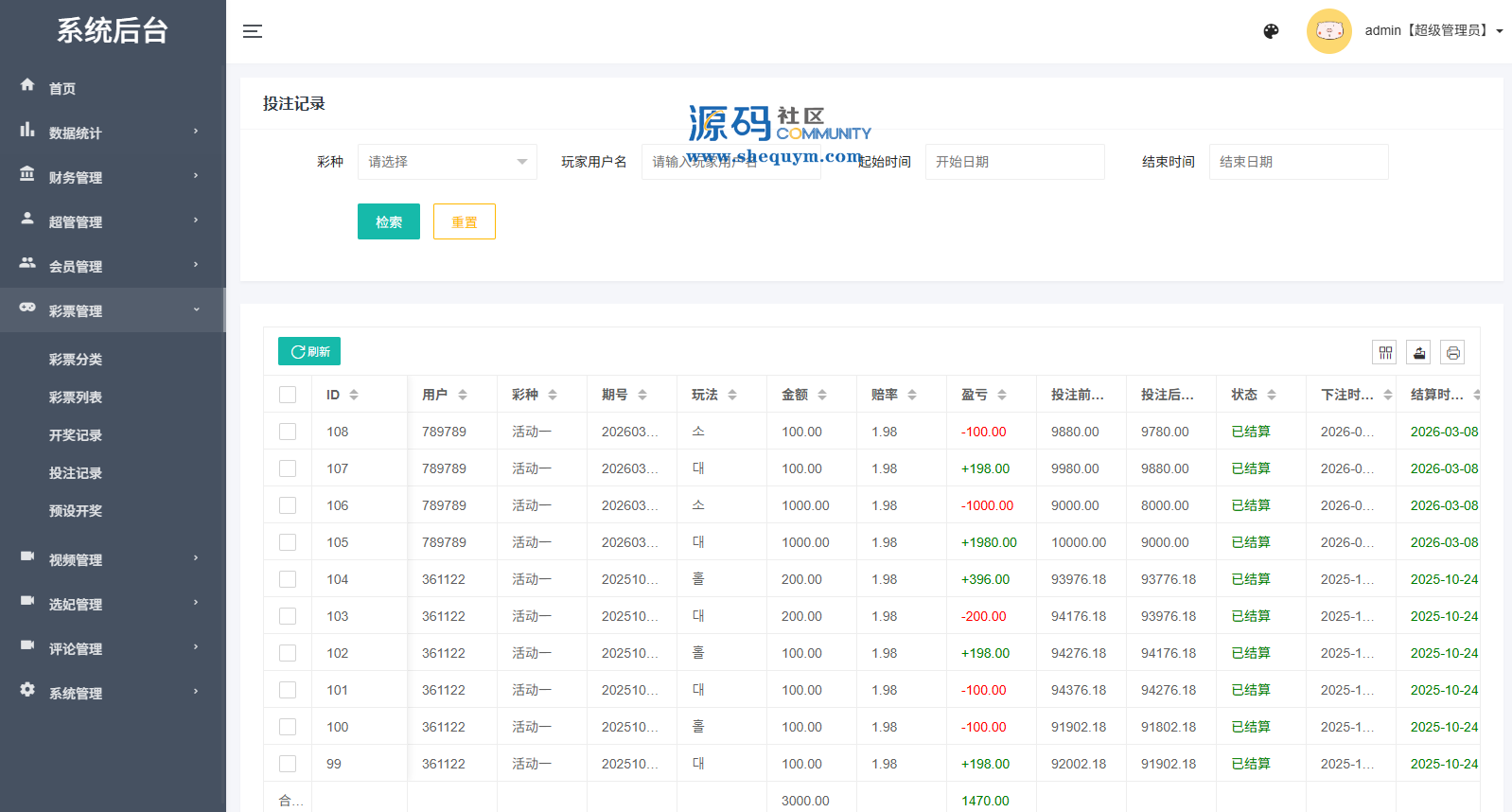Open the theme palette icon

click(x=1271, y=31)
